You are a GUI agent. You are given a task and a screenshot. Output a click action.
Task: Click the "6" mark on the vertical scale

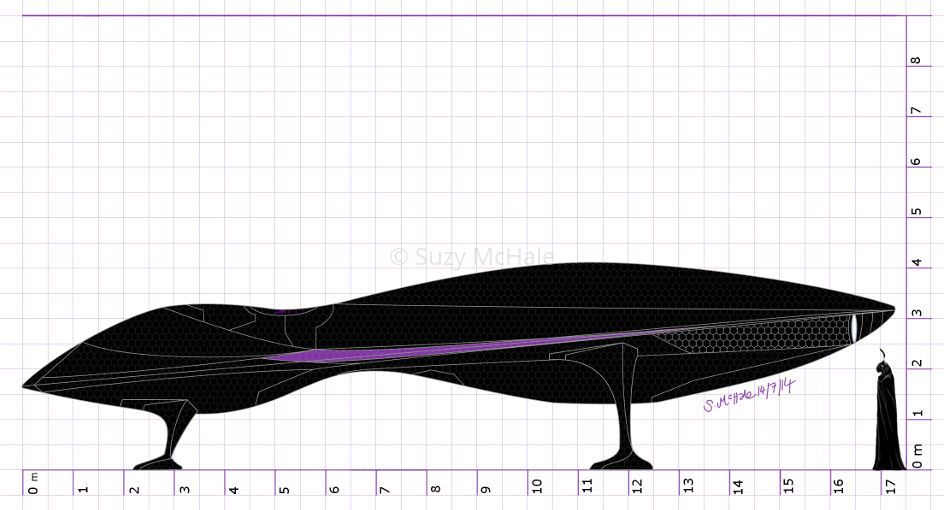click(x=916, y=161)
